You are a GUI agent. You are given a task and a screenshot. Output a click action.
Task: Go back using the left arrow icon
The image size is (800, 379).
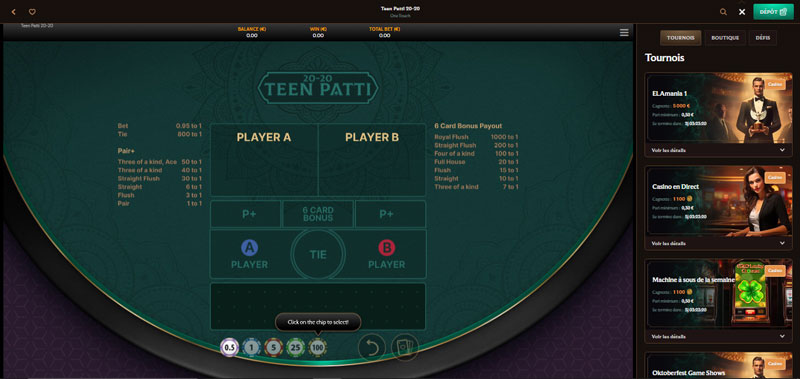(x=14, y=12)
